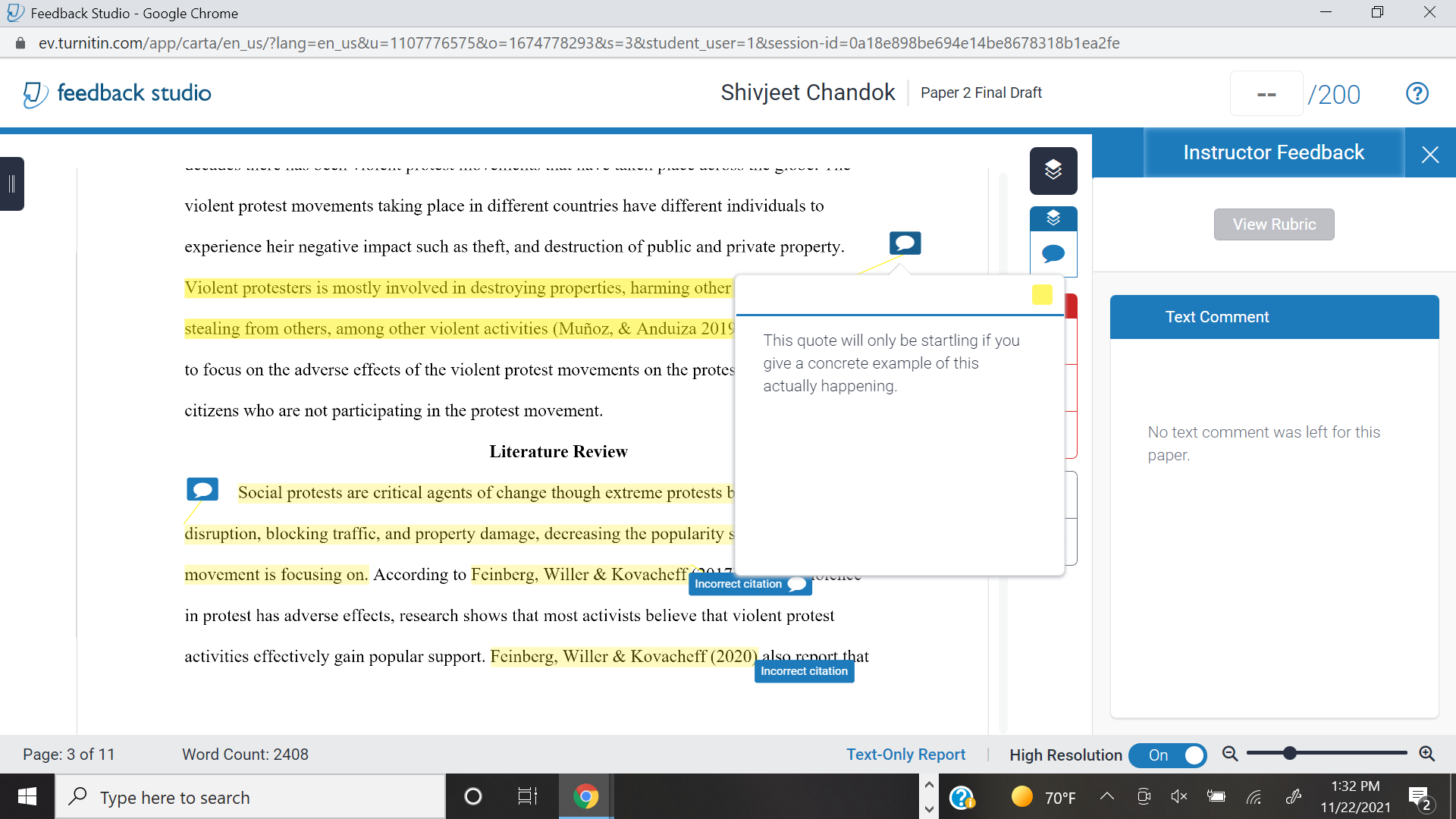
Task: Click 'No text comment was left' message
Action: pos(1263,443)
